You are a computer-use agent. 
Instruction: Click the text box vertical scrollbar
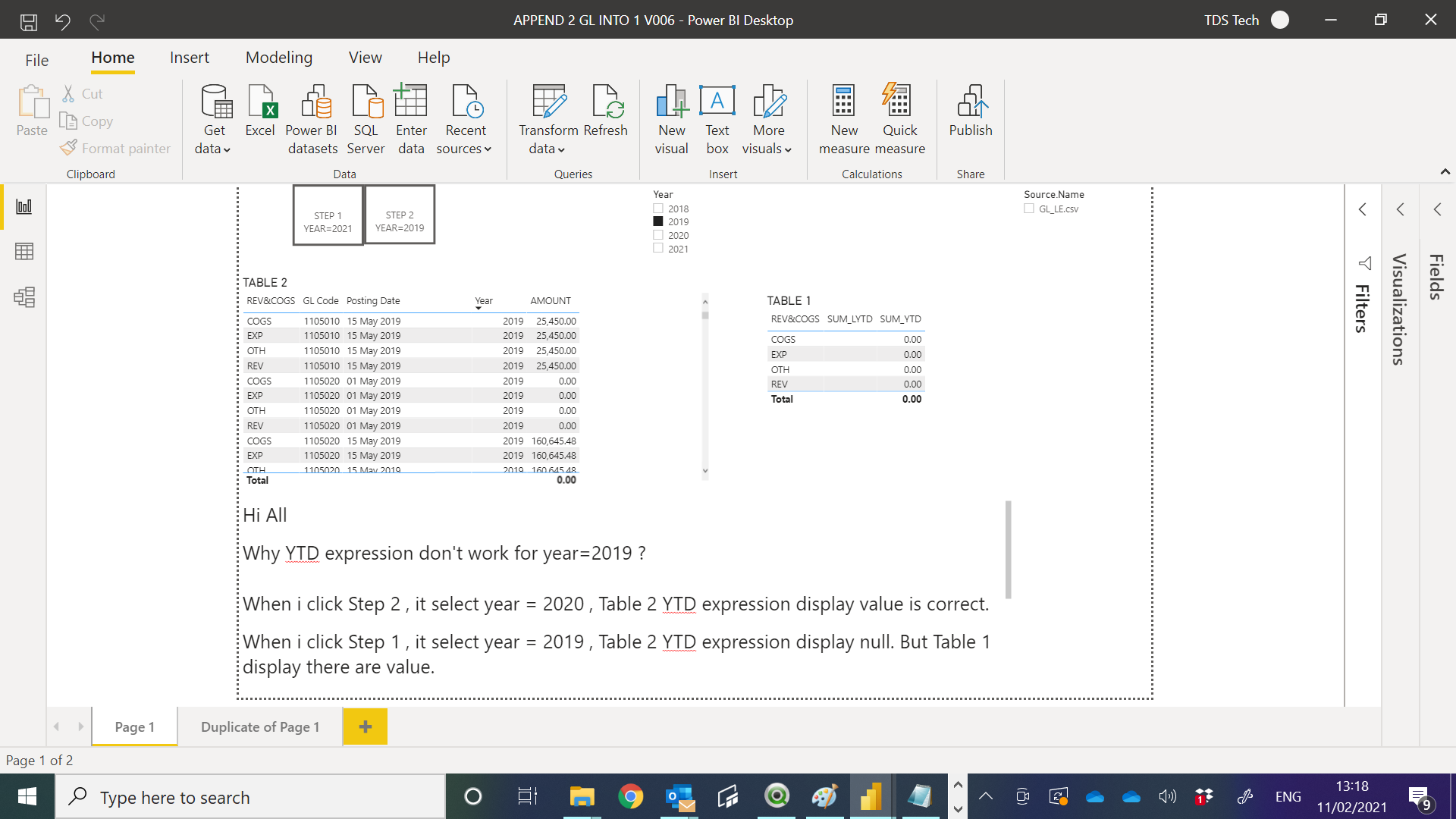(1008, 549)
